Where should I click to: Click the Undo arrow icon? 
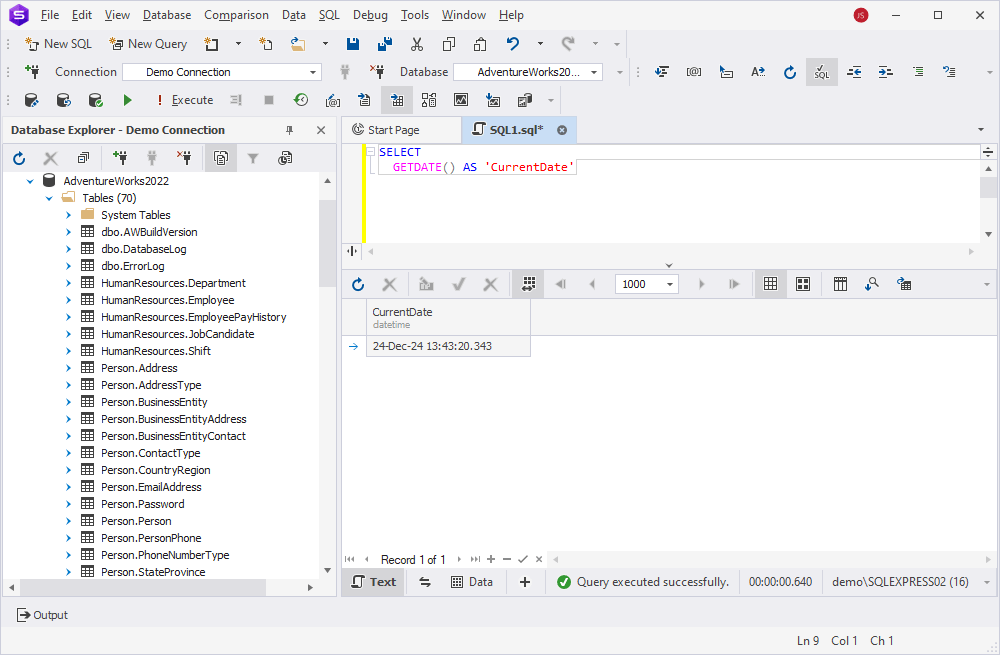[x=513, y=43]
